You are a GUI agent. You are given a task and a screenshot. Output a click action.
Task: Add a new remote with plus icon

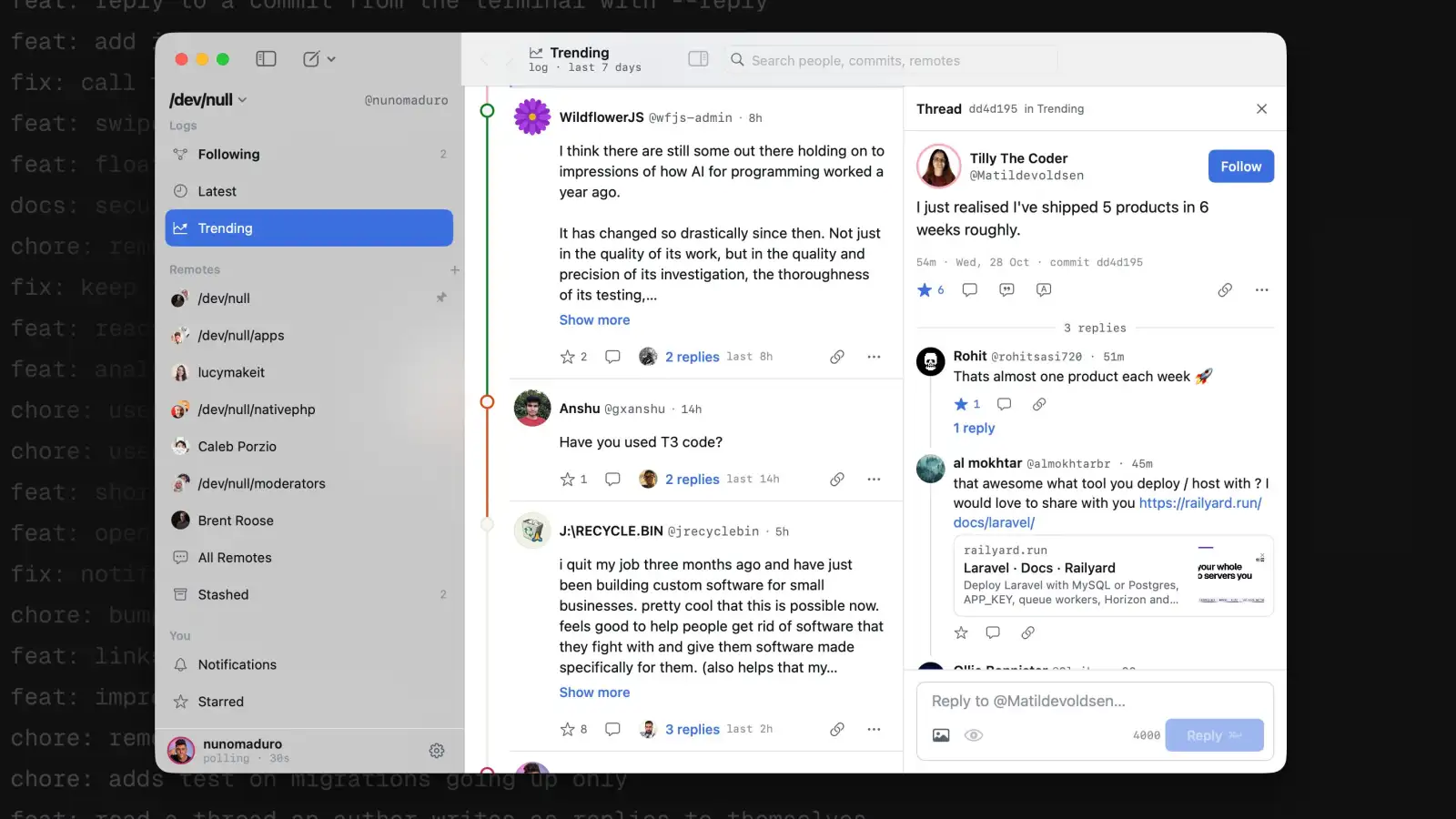(455, 270)
